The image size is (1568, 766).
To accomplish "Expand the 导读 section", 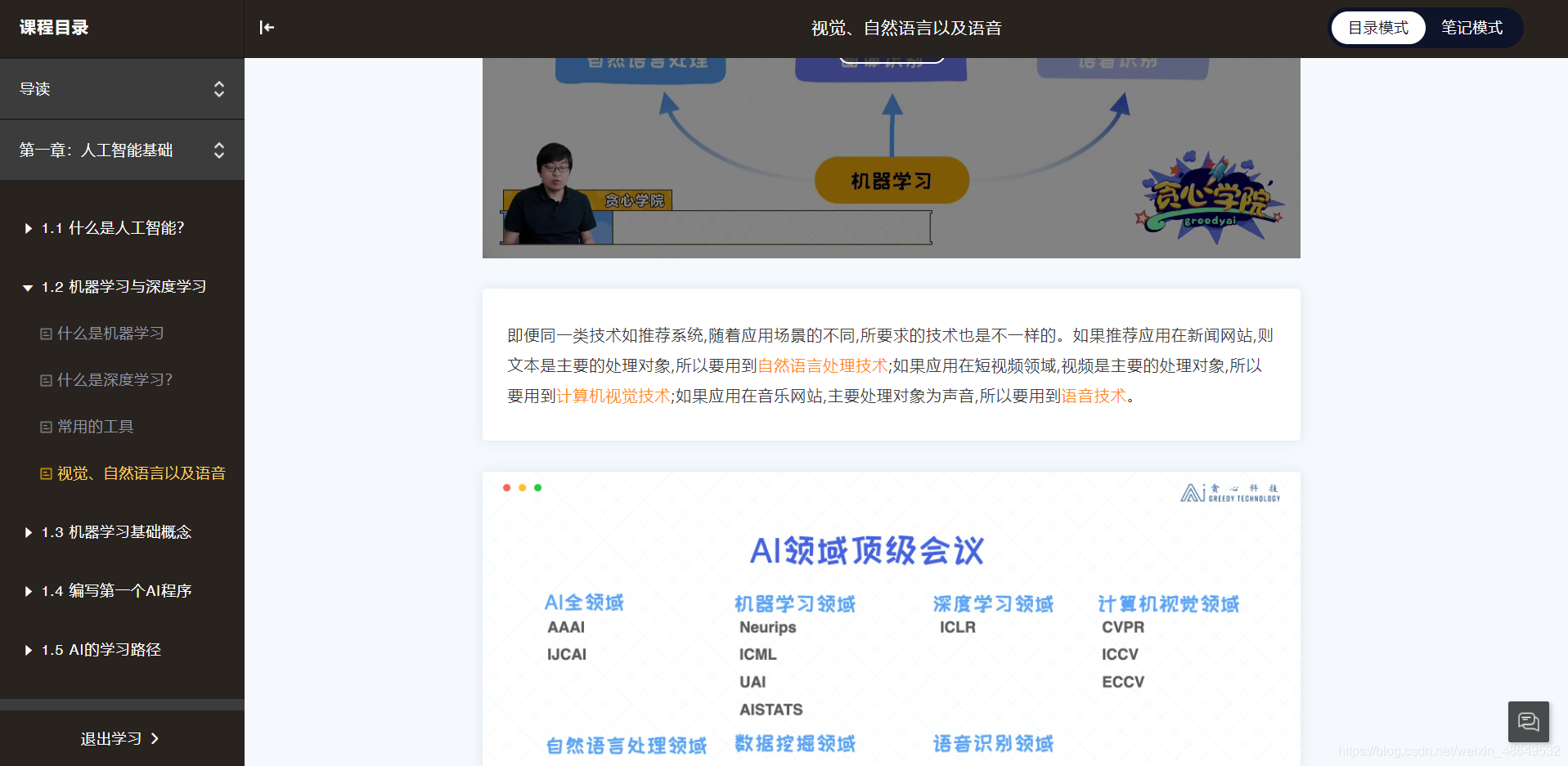I will [x=218, y=89].
